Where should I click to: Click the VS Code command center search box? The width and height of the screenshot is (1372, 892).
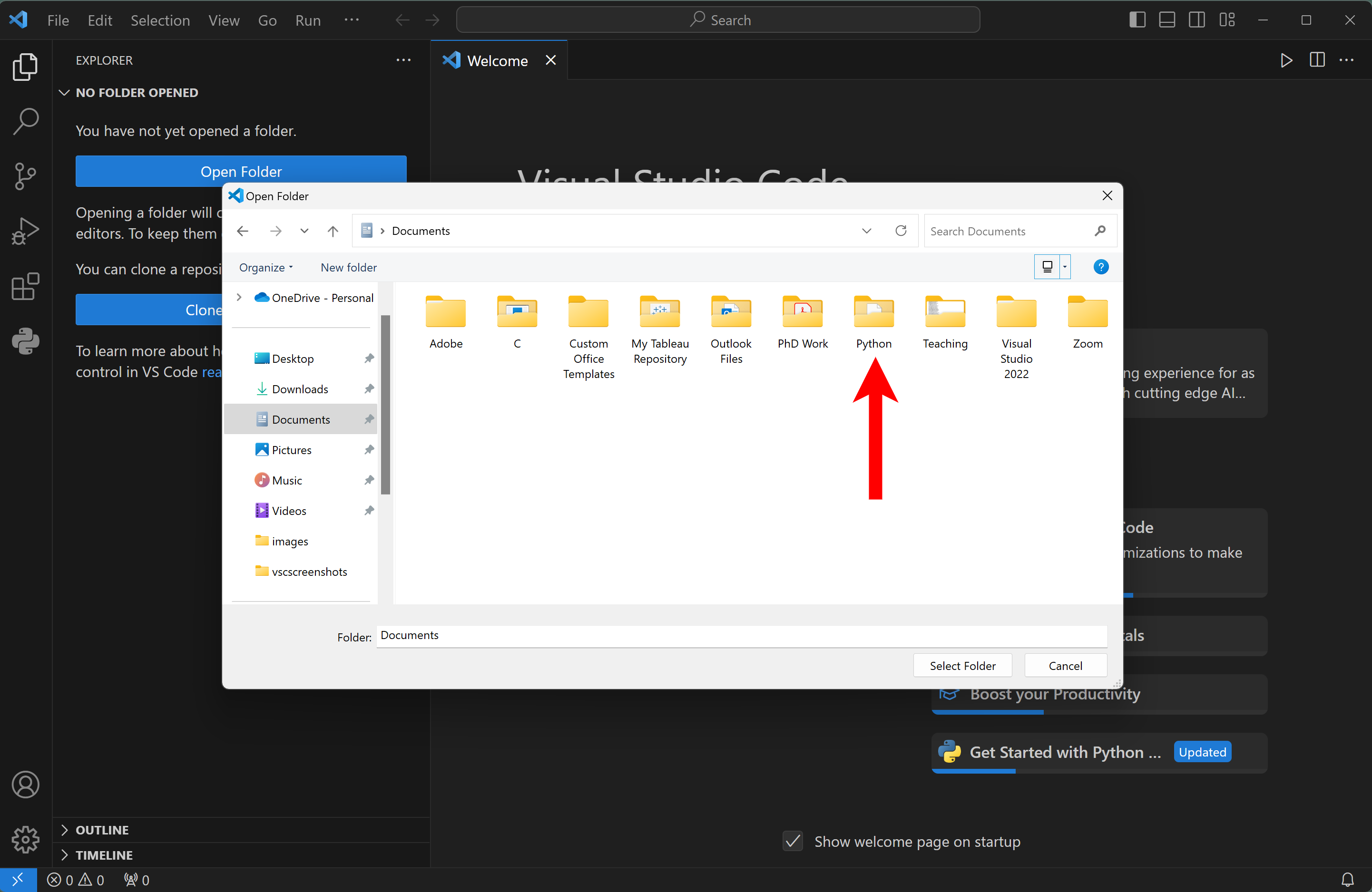click(x=718, y=20)
